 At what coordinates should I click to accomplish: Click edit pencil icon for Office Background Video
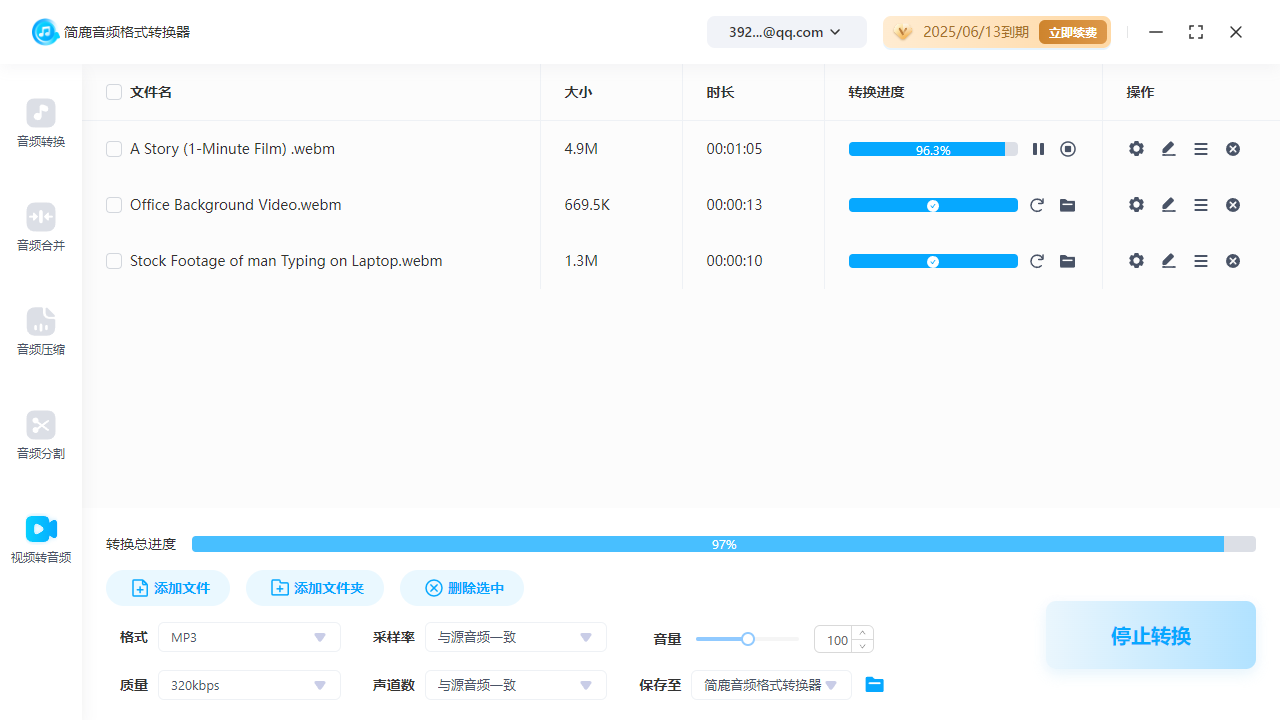tap(1168, 205)
